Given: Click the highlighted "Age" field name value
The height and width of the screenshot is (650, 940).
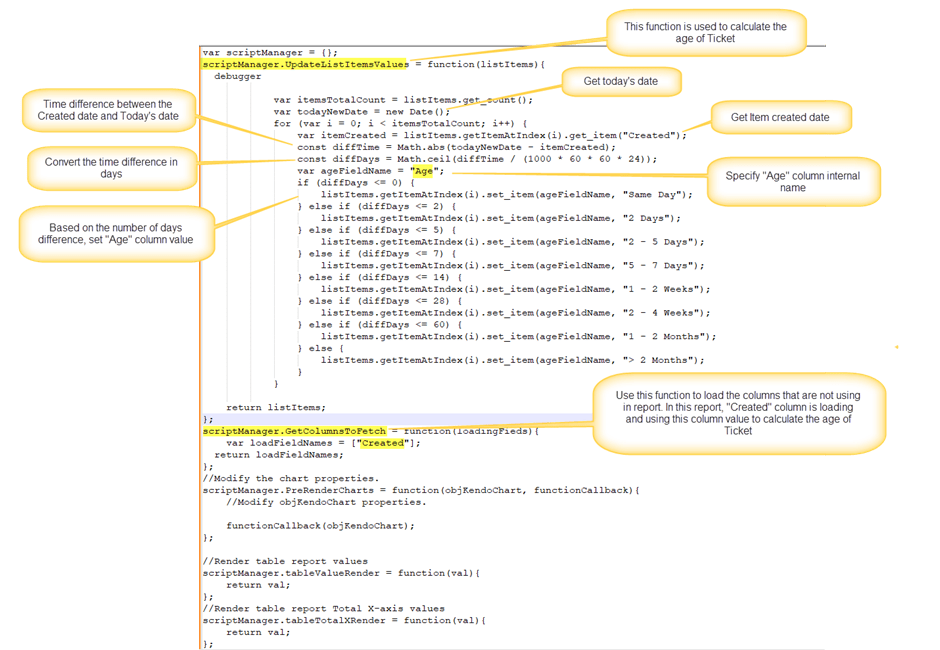Looking at the screenshot, I should (x=424, y=170).
